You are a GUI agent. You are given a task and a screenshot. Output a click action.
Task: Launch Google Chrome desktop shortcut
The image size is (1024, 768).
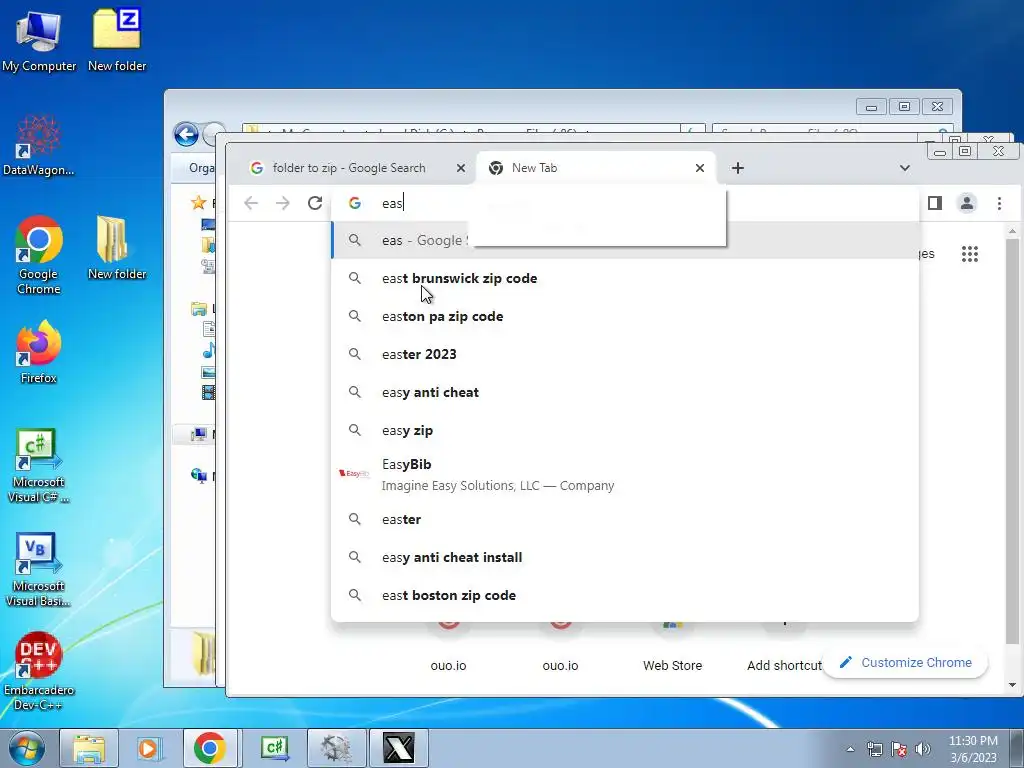tap(39, 255)
